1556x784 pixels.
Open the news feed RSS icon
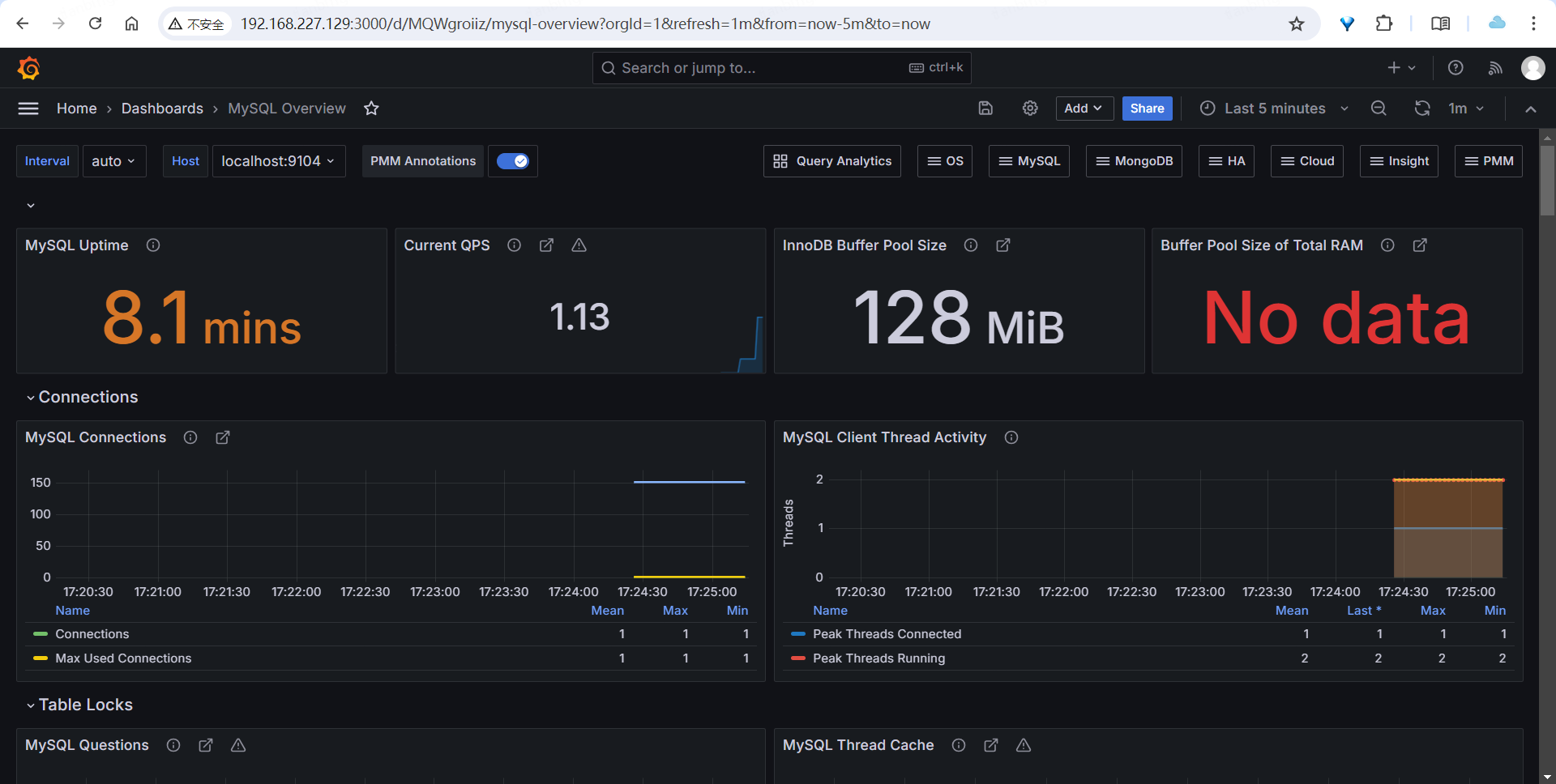tap(1495, 68)
